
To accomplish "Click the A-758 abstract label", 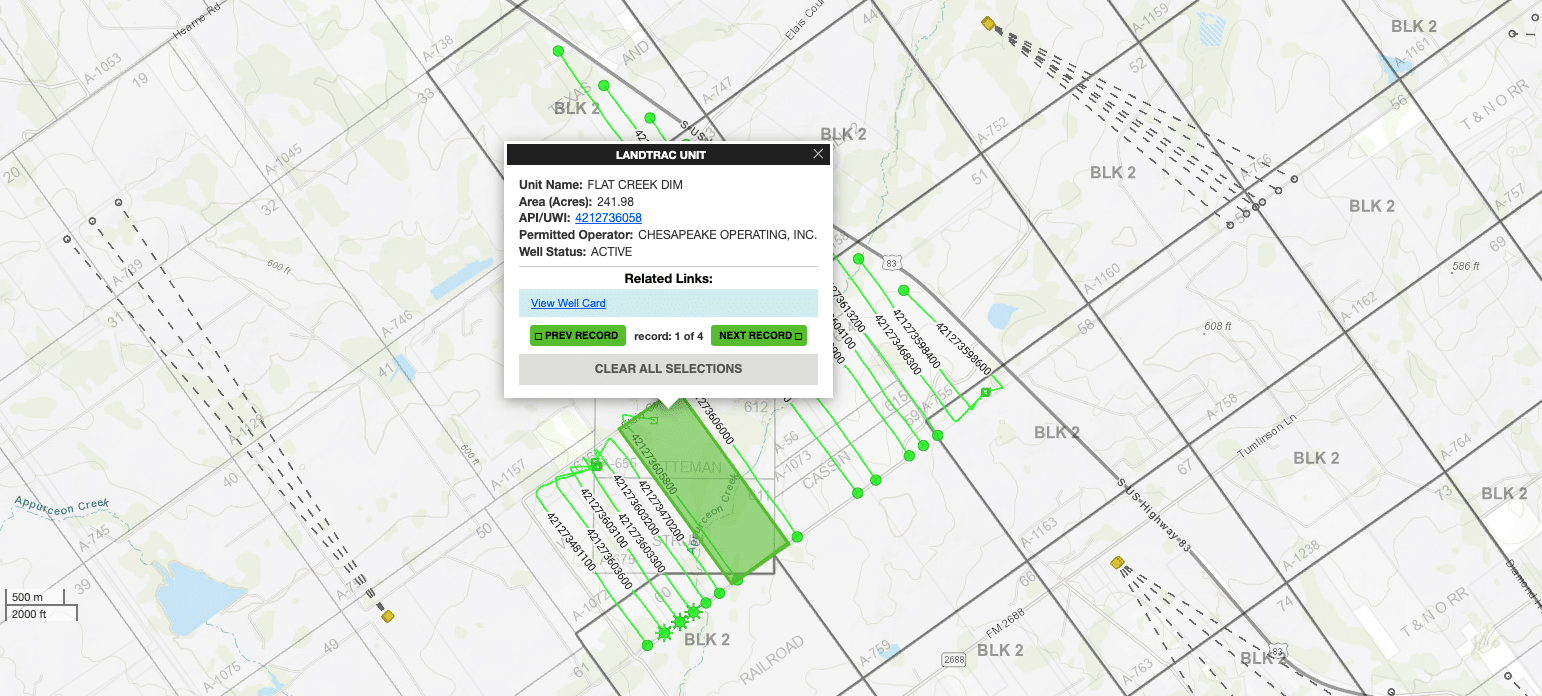I will click(1222, 407).
